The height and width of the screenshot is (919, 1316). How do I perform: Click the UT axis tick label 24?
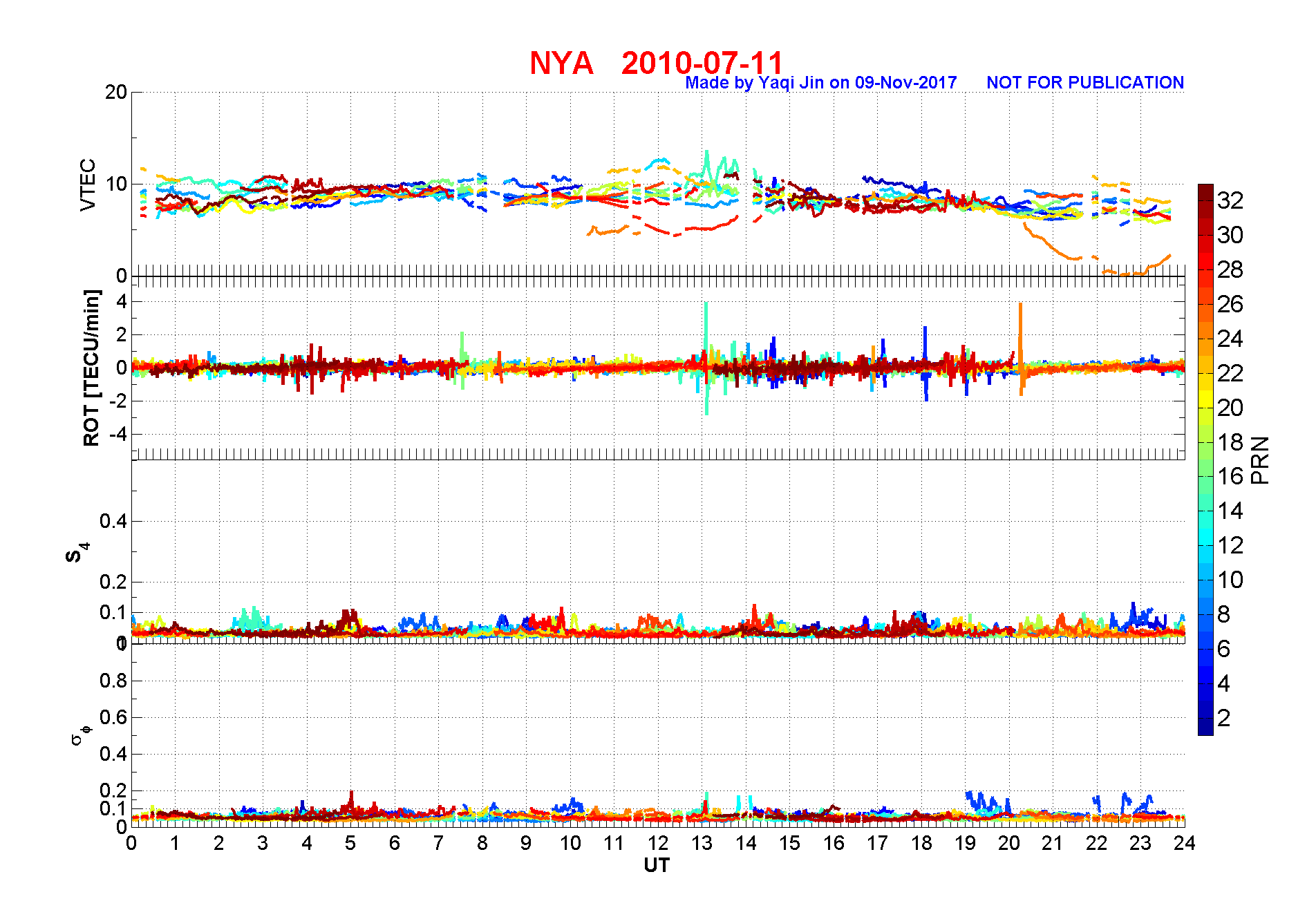[x=1185, y=843]
